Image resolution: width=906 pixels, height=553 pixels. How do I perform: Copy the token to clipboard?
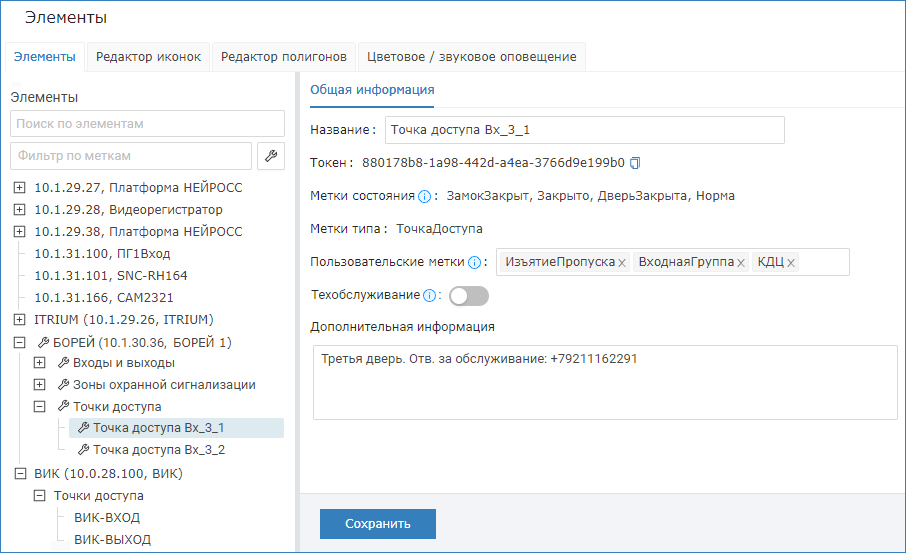(634, 163)
